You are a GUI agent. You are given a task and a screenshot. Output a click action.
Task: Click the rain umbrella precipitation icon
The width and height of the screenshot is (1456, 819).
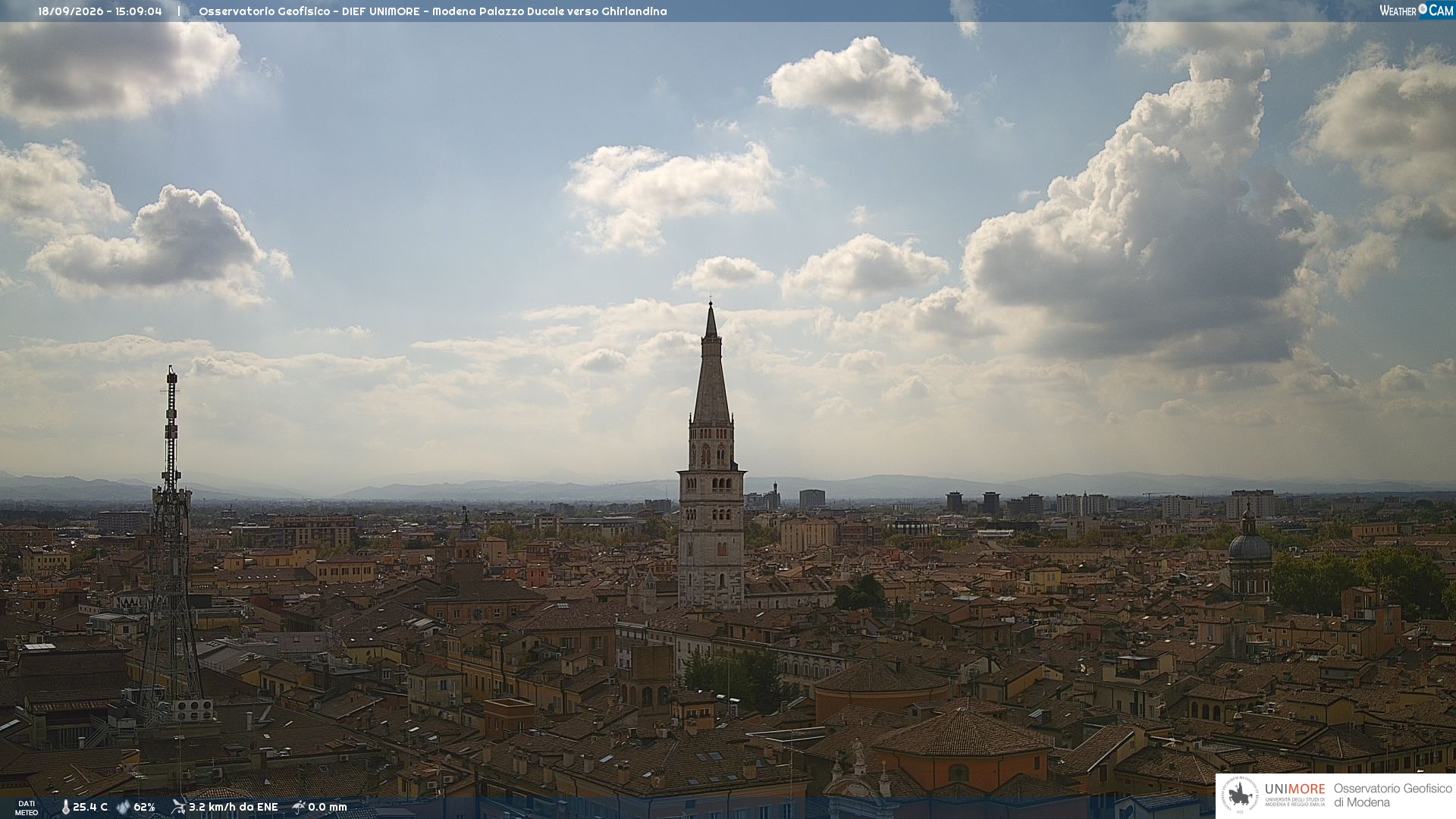(299, 807)
